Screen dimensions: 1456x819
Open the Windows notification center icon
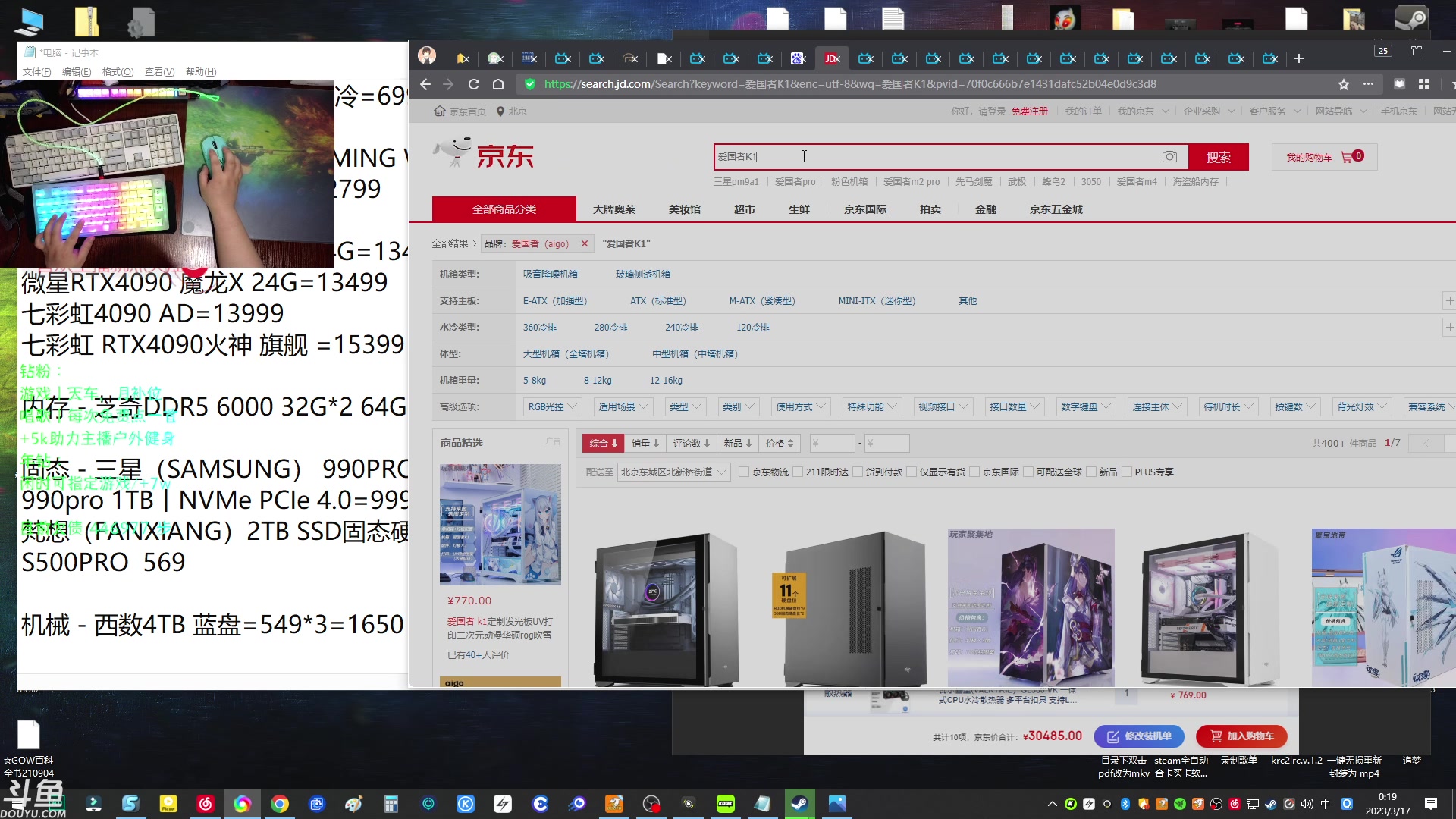click(x=1430, y=804)
